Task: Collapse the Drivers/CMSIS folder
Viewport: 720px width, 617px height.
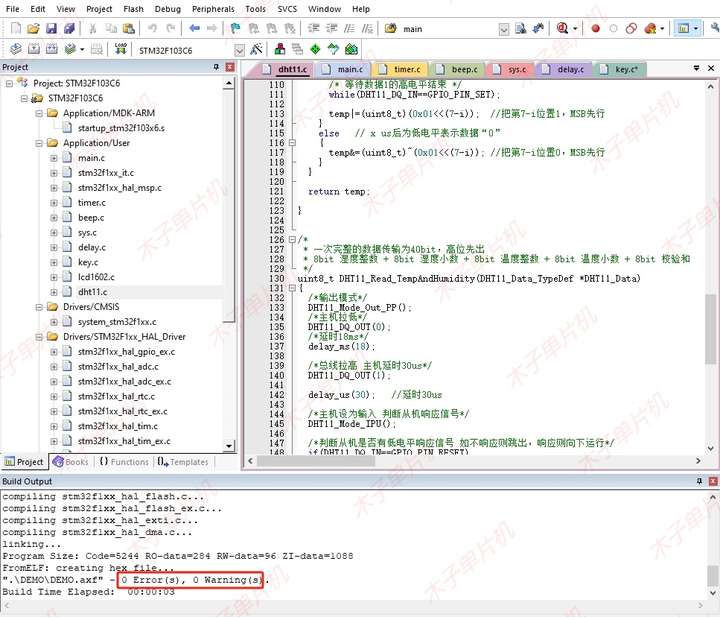Action: pyautogui.click(x=39, y=307)
